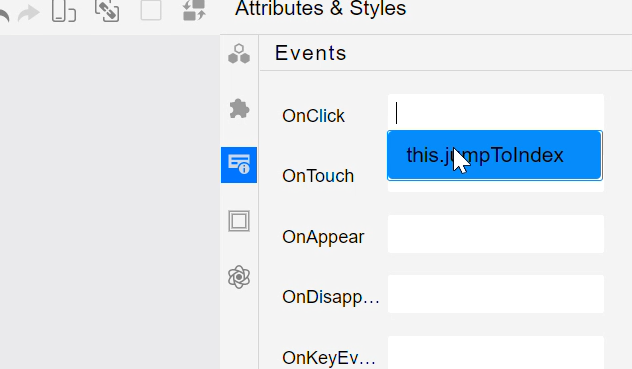Screen dimensions: 632x369
Task: Open the Dimension tab with nested square icon
Action: (x=239, y=221)
